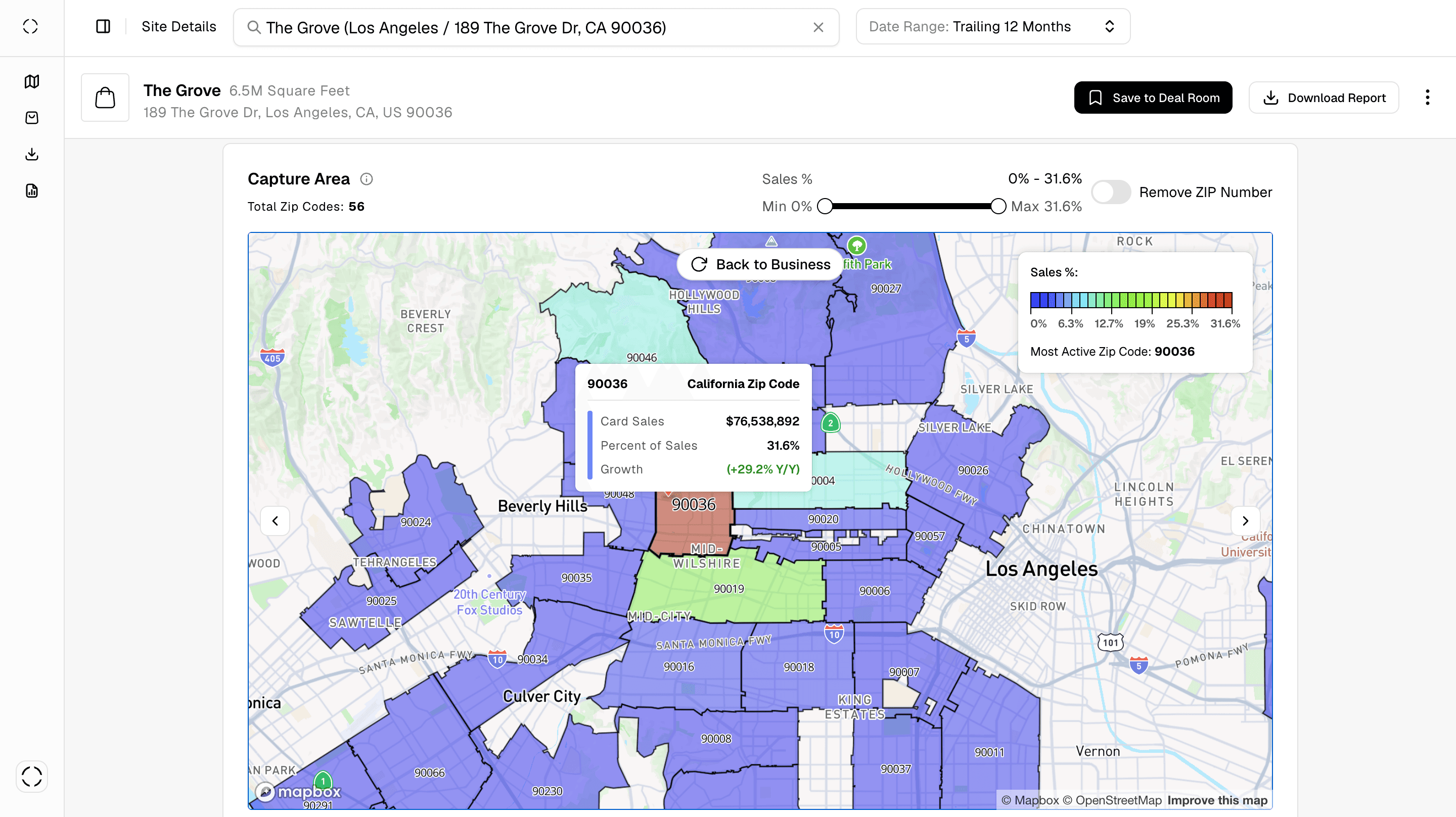Click the circular loader icon at bottom left
The width and height of the screenshot is (1456, 817).
point(32,776)
